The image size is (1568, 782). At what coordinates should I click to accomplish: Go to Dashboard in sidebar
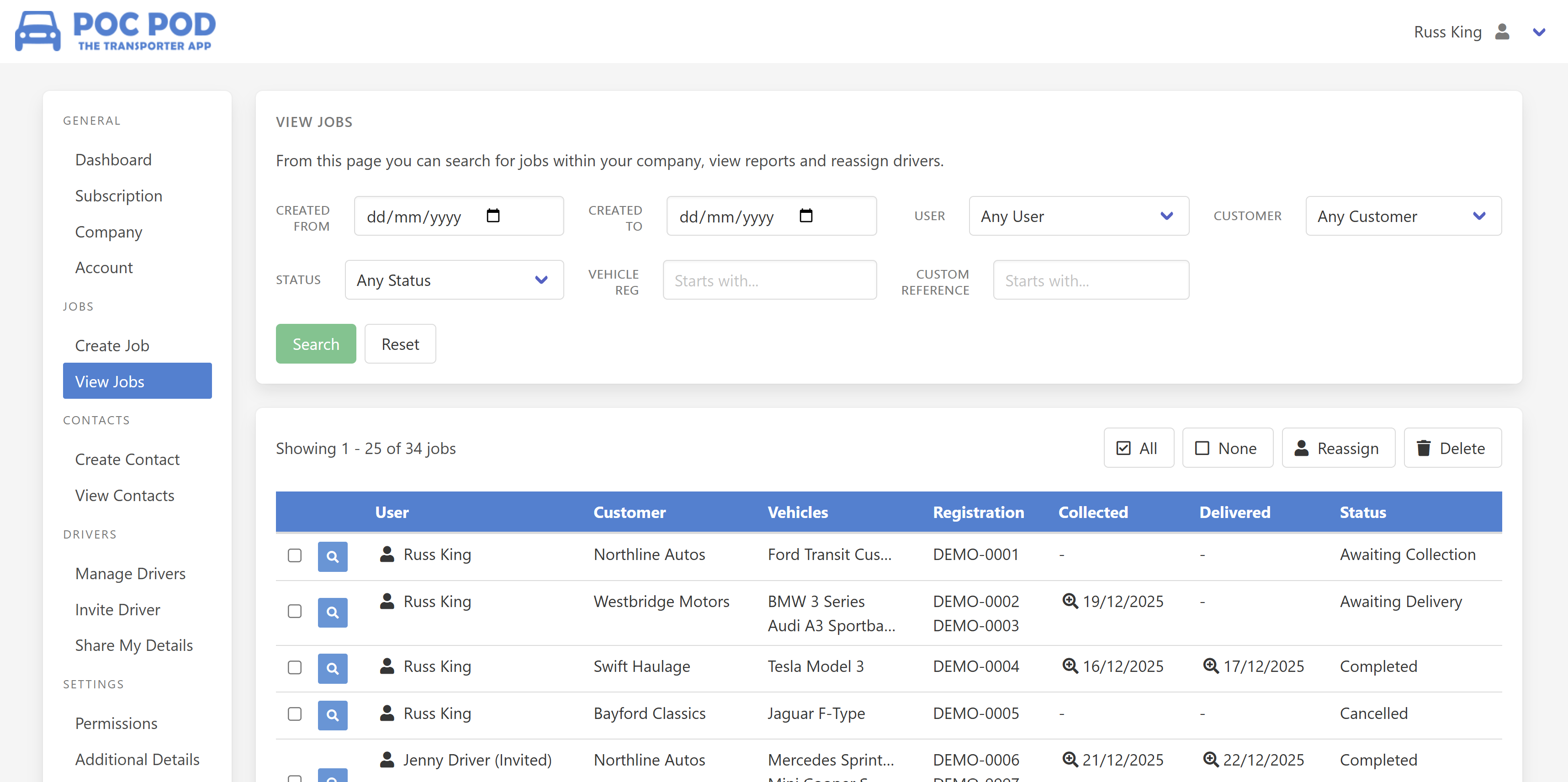point(113,159)
